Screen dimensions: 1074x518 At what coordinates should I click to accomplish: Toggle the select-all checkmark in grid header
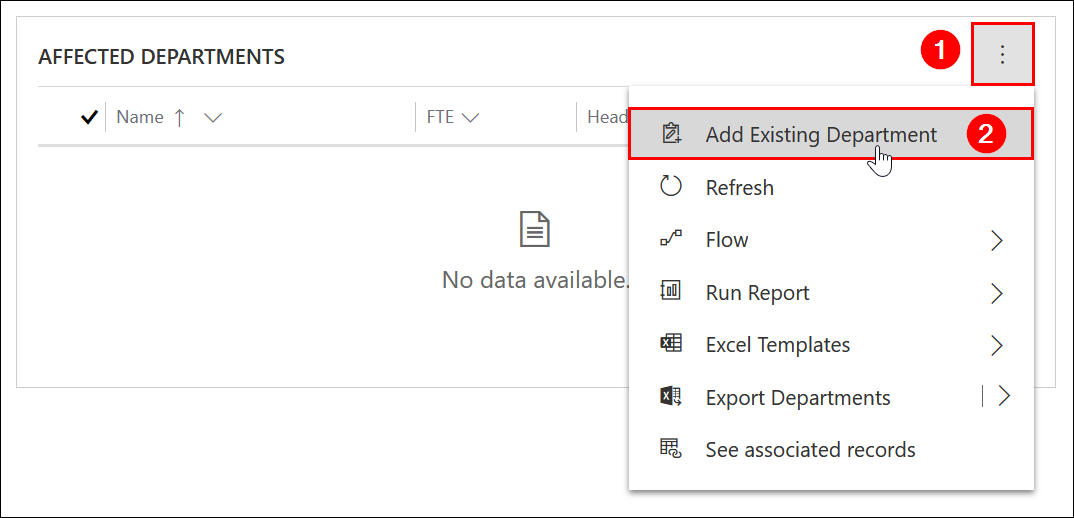[89, 117]
